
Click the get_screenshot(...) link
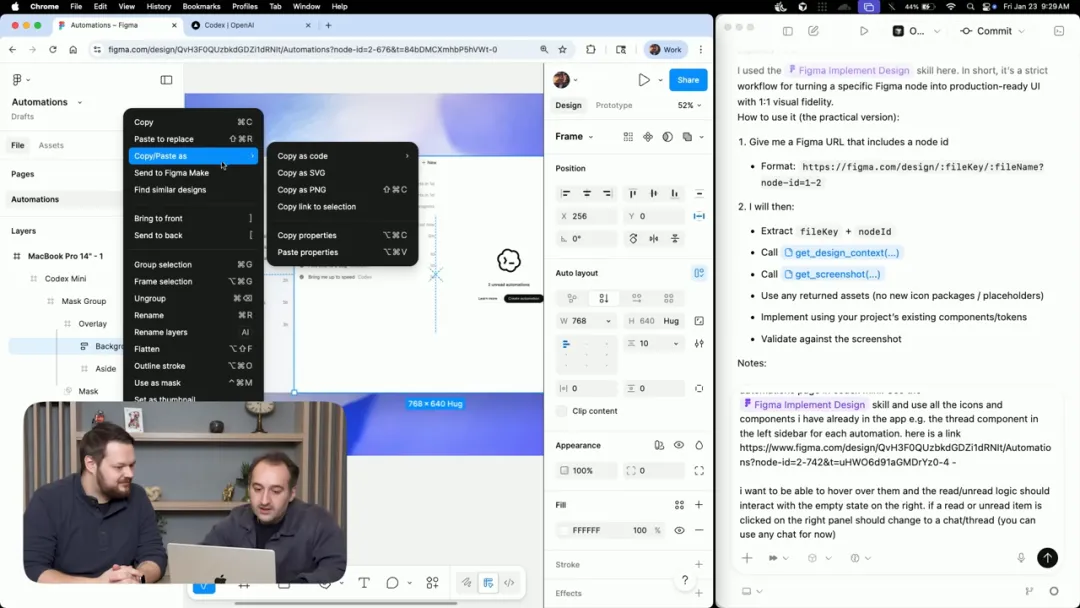point(832,274)
